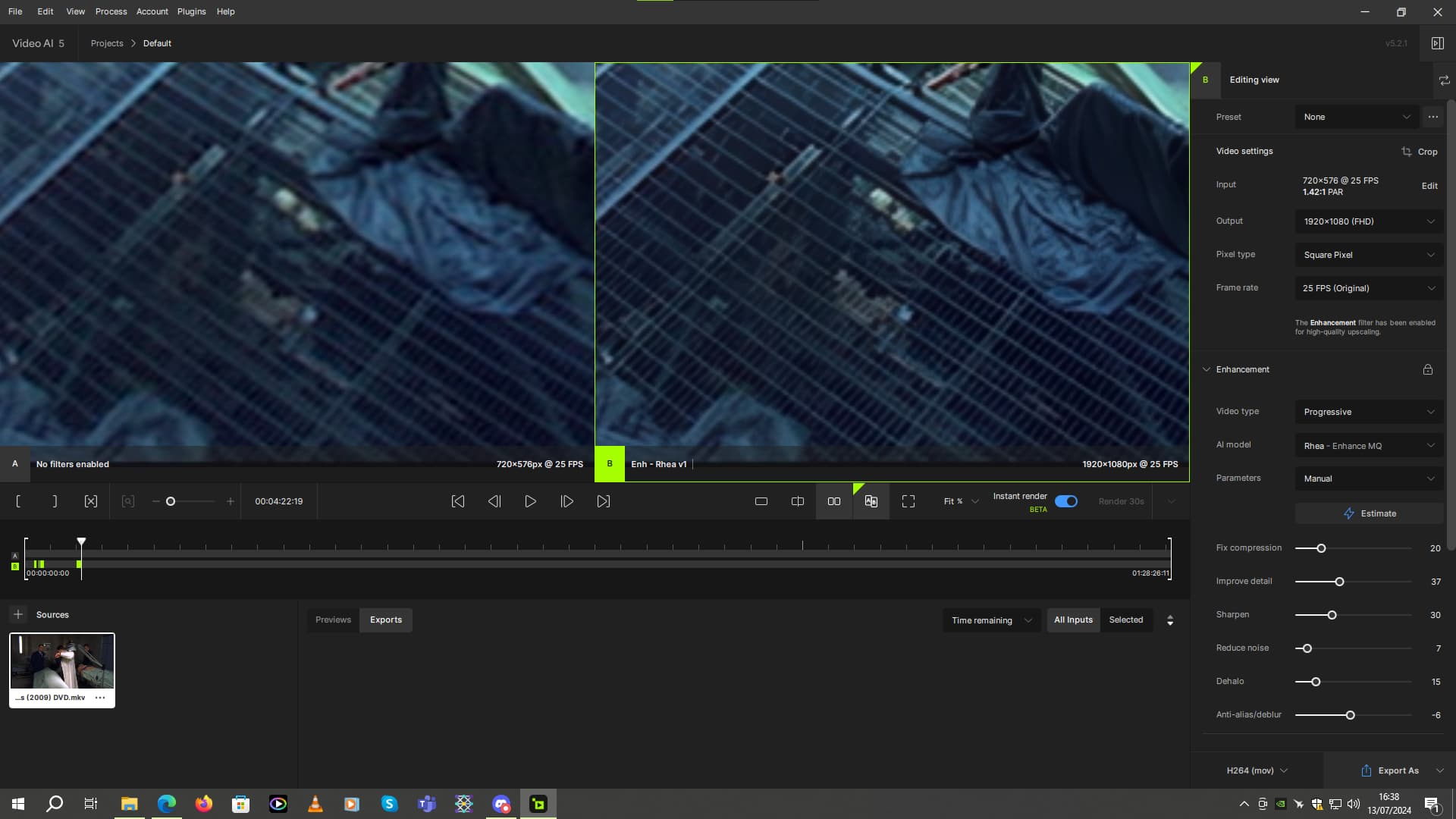Collapse the Enhancement section

pyautogui.click(x=1207, y=369)
